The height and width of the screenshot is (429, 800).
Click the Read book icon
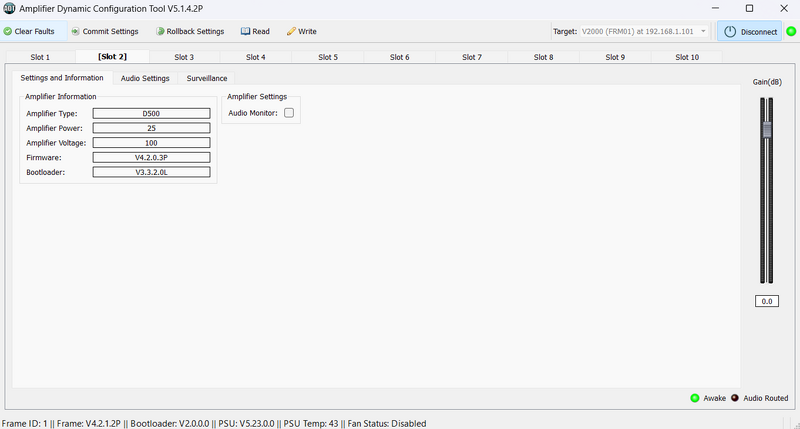point(245,31)
